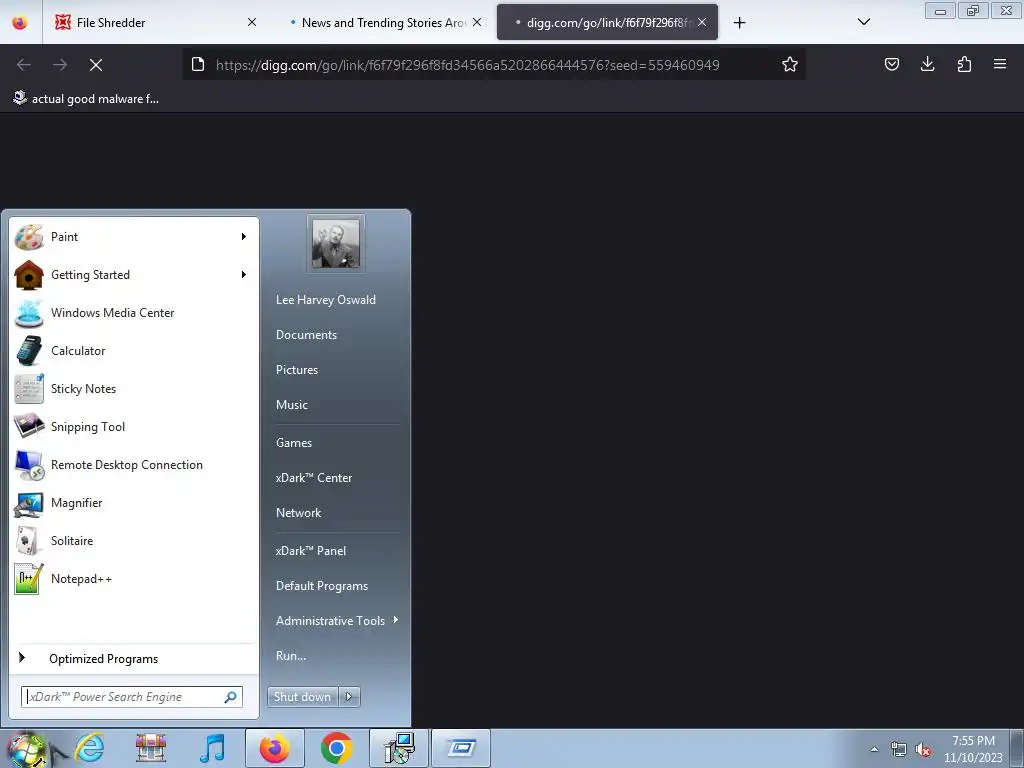This screenshot has height=768, width=1024.
Task: Open the Firefox application hamburger menu
Action: pyautogui.click(x=1000, y=64)
